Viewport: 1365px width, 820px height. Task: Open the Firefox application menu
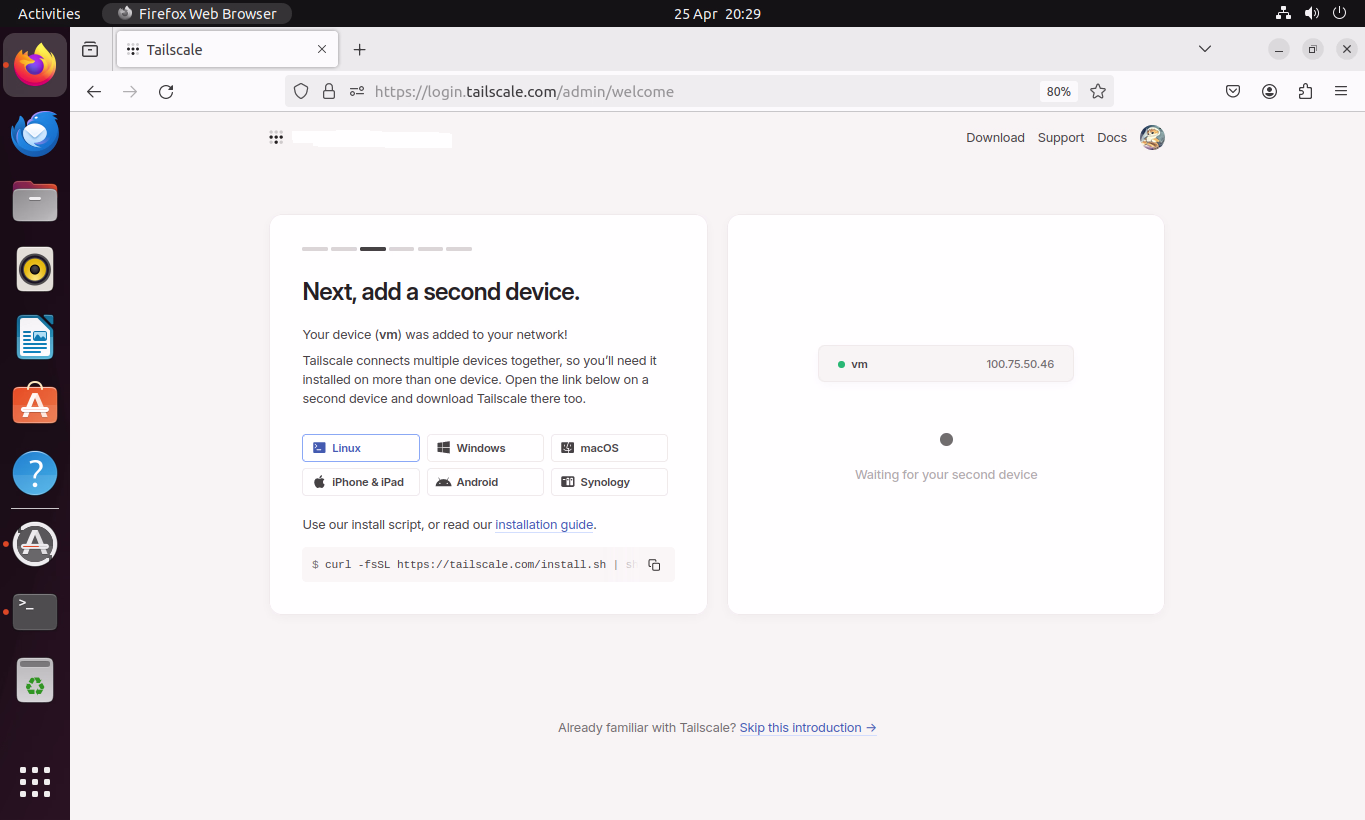click(x=1341, y=91)
